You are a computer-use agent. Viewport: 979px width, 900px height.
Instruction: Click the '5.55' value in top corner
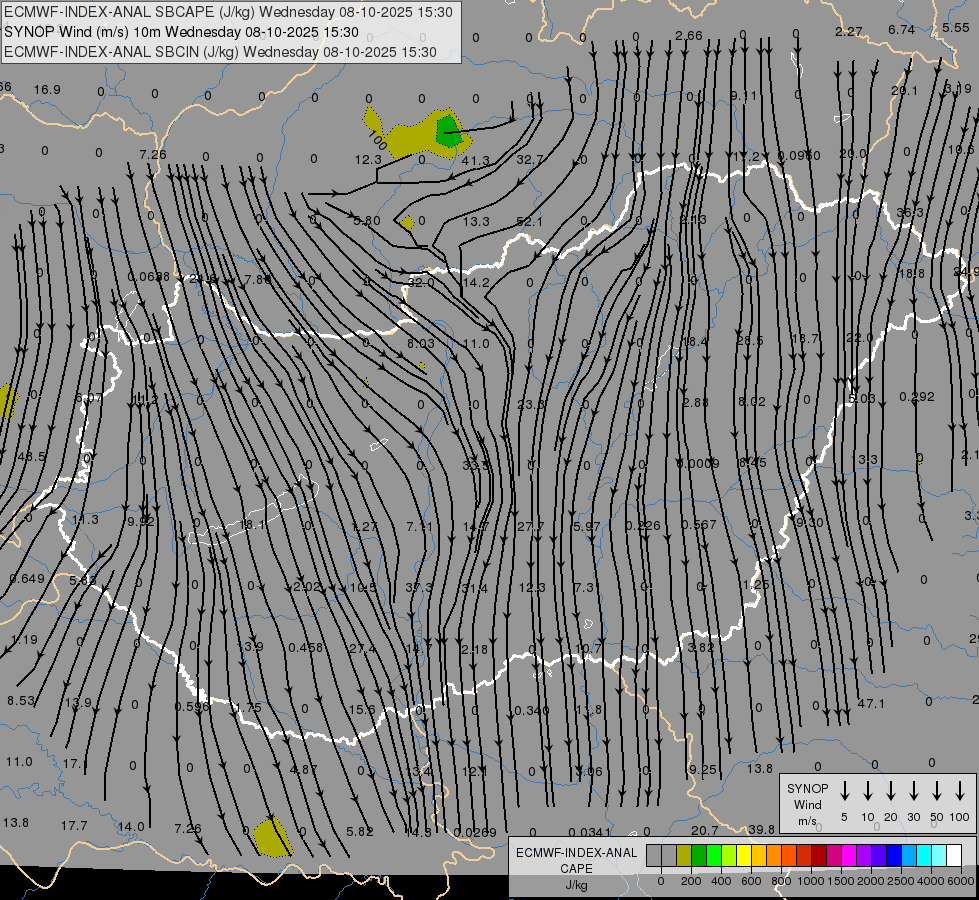[956, 27]
